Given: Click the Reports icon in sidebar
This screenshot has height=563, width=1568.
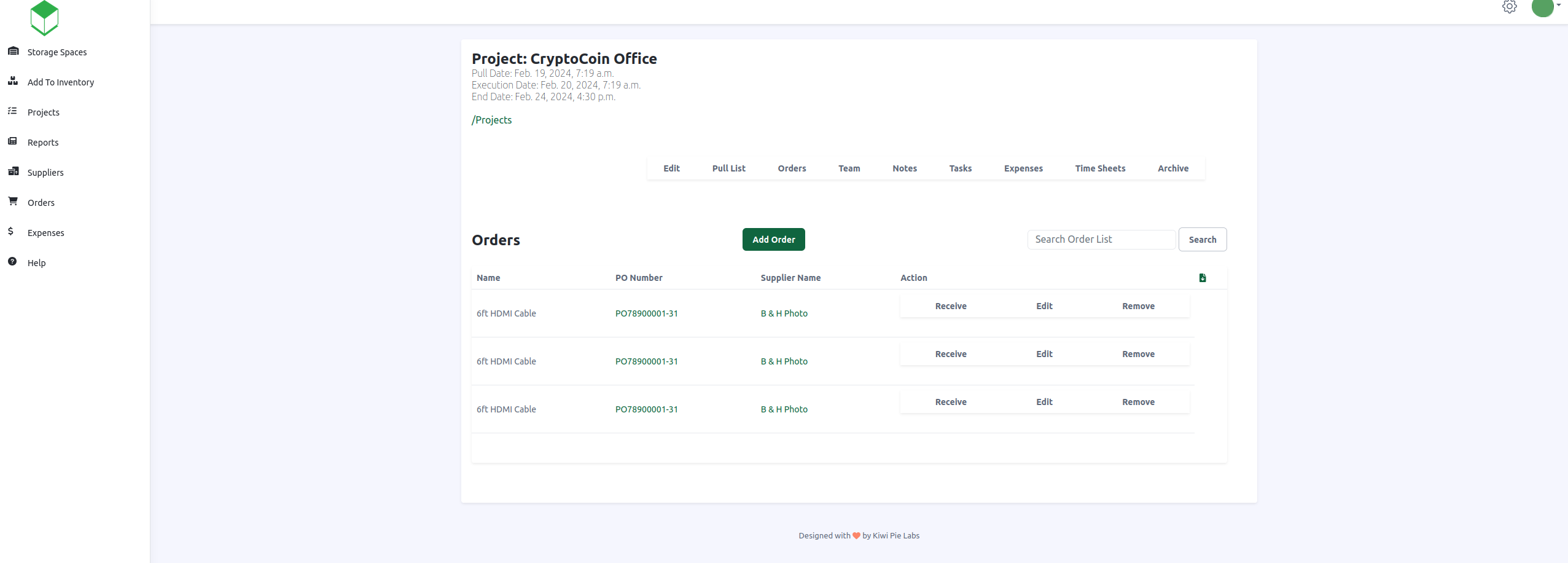Looking at the screenshot, I should (x=12, y=141).
